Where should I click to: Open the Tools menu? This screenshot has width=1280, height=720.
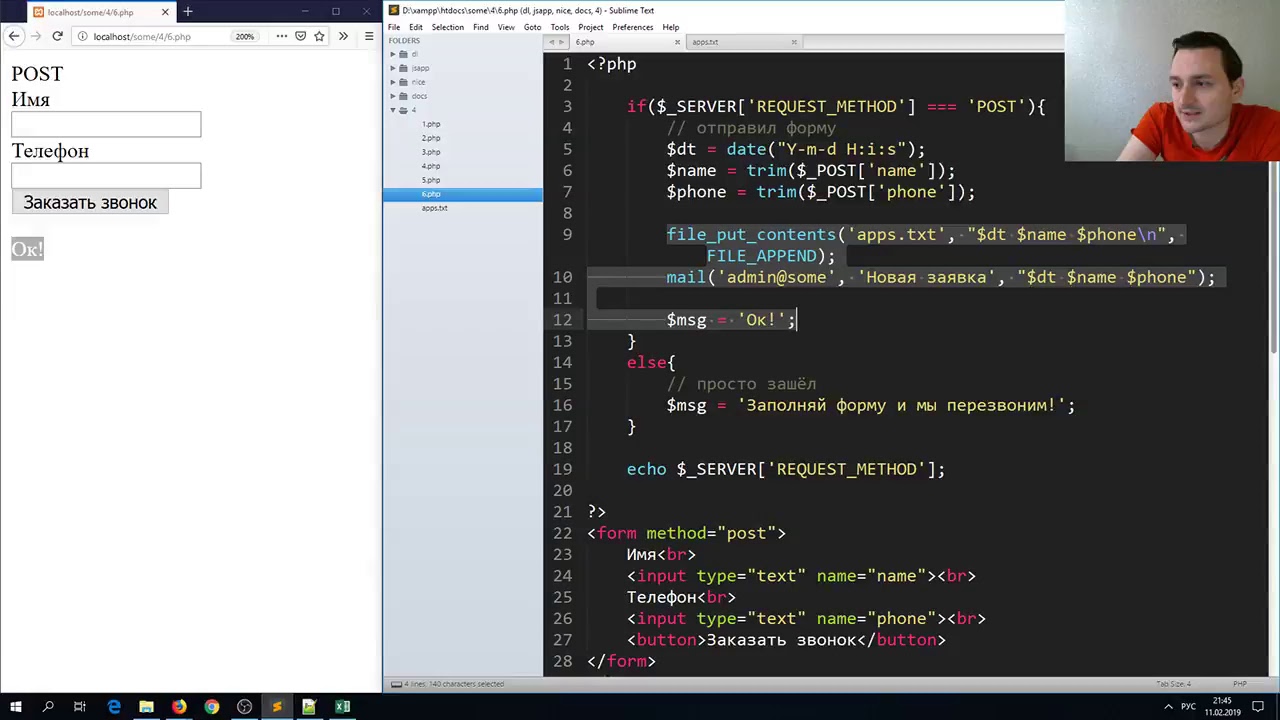[x=560, y=27]
